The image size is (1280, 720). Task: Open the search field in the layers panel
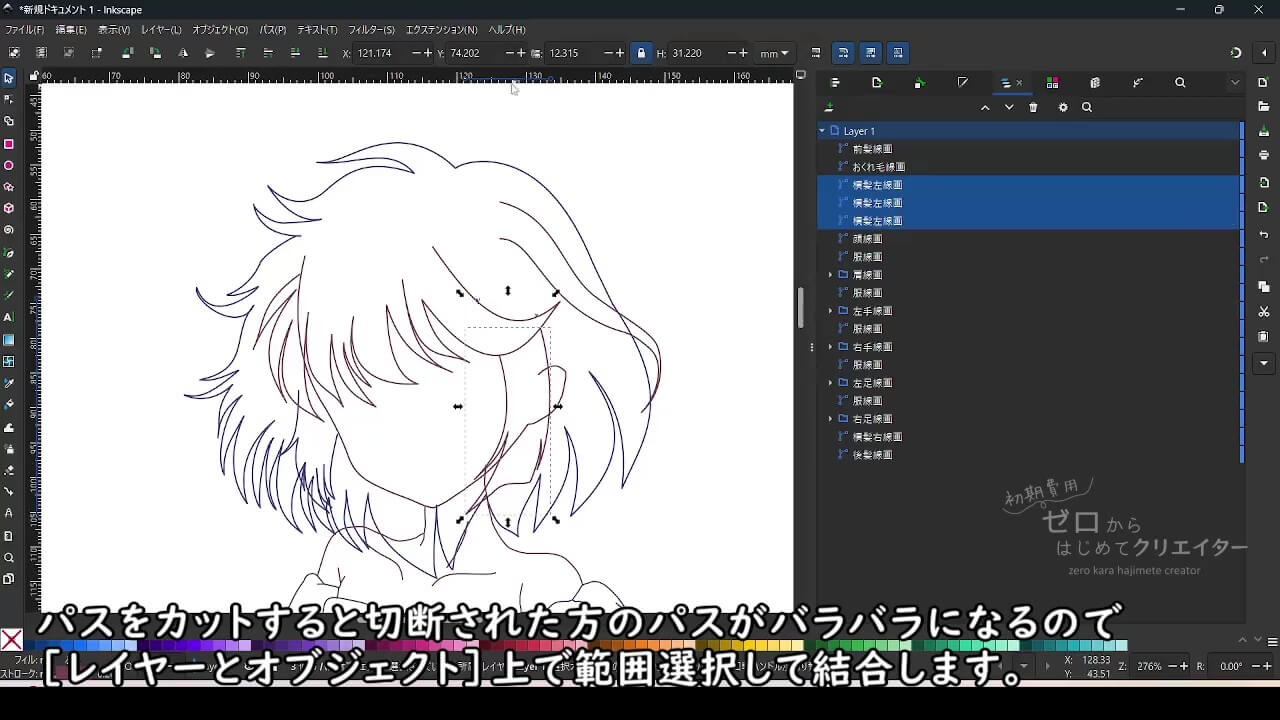pos(1087,107)
